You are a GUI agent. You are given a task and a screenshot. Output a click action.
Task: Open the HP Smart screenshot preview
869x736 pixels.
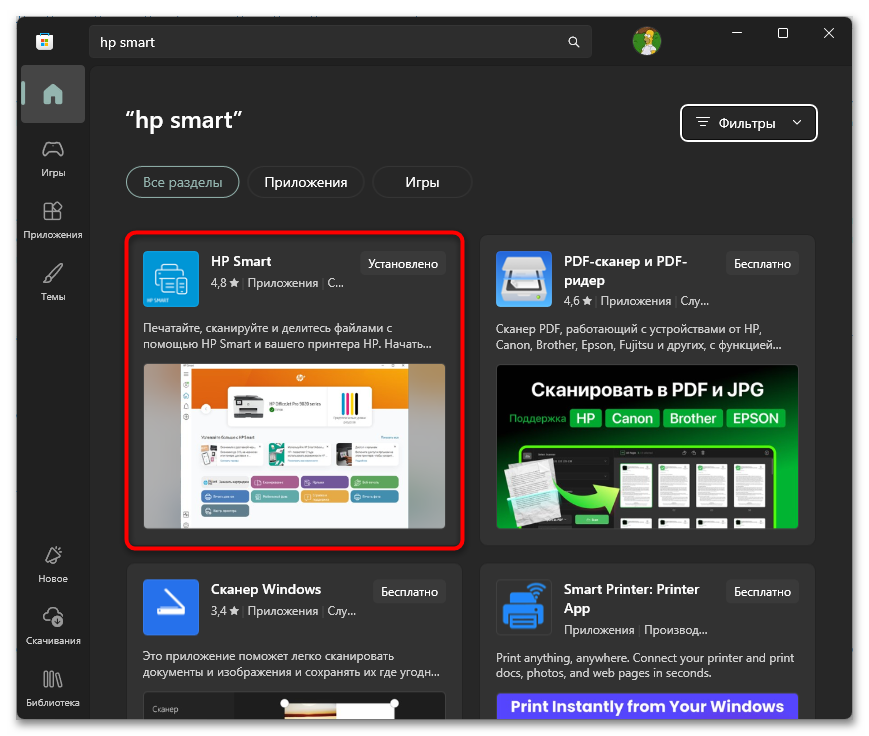pos(294,446)
